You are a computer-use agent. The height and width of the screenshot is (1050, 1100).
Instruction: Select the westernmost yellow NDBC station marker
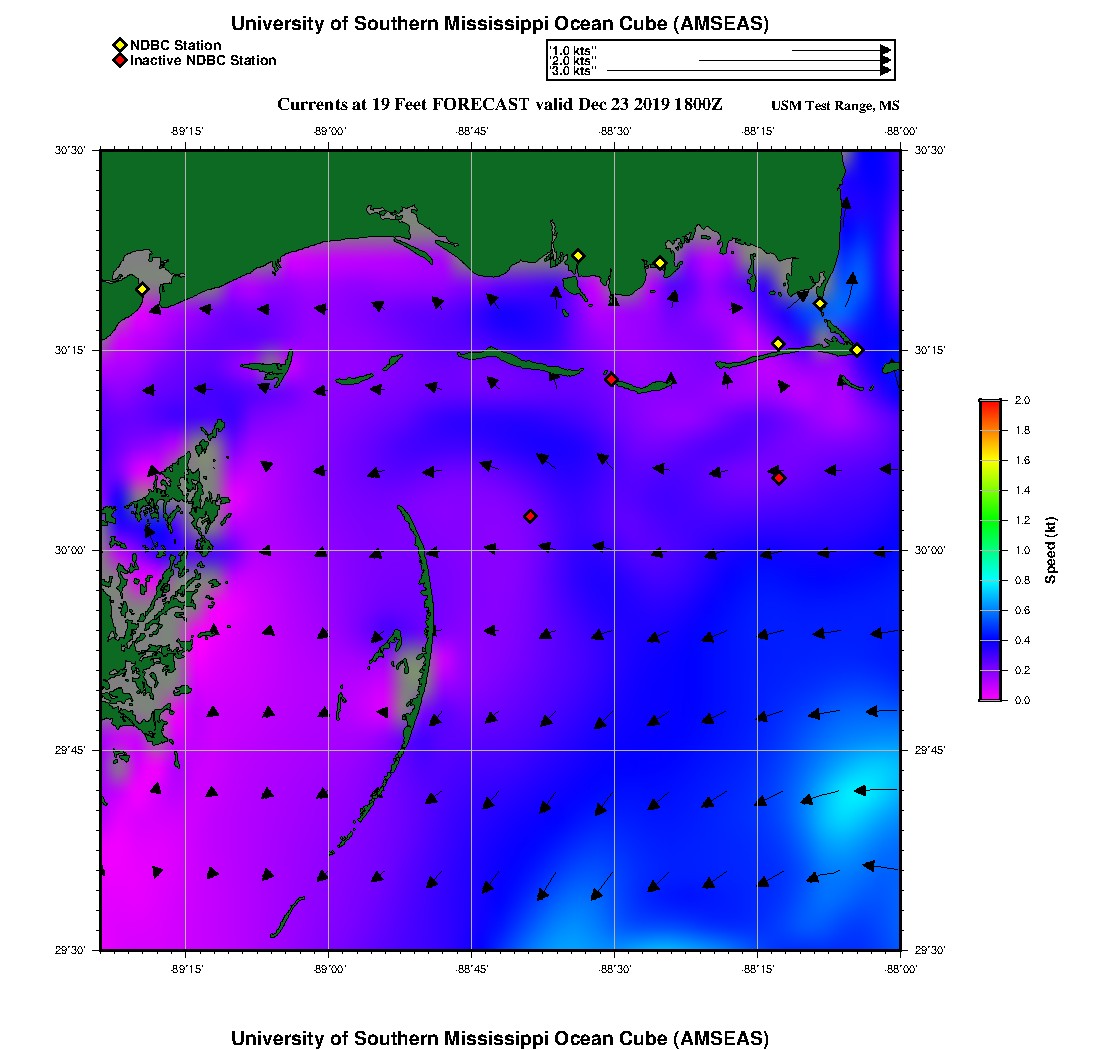(142, 289)
